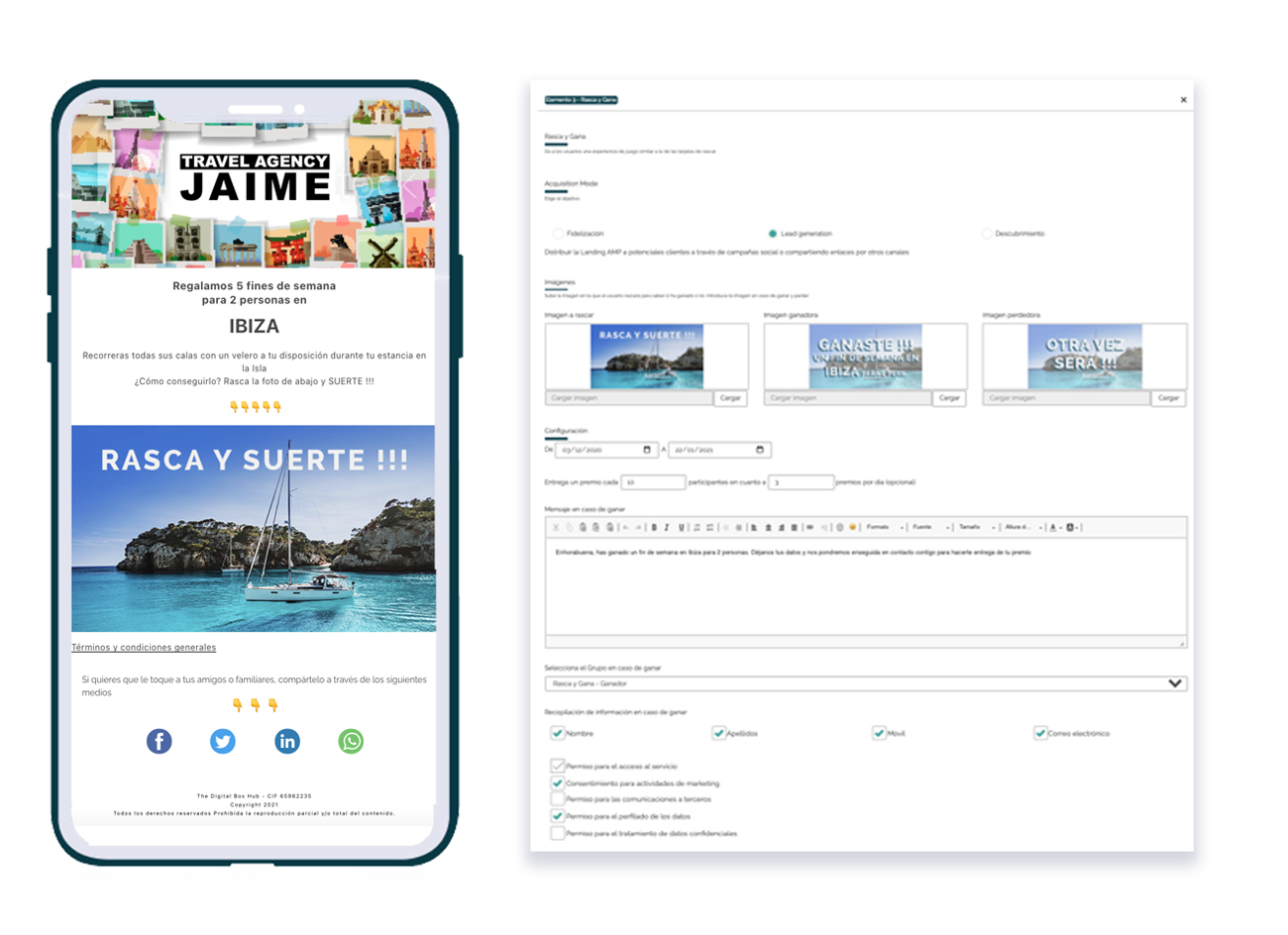Click the prizes-per-day field
Viewport: 1288px width, 935px height.
coord(801,482)
